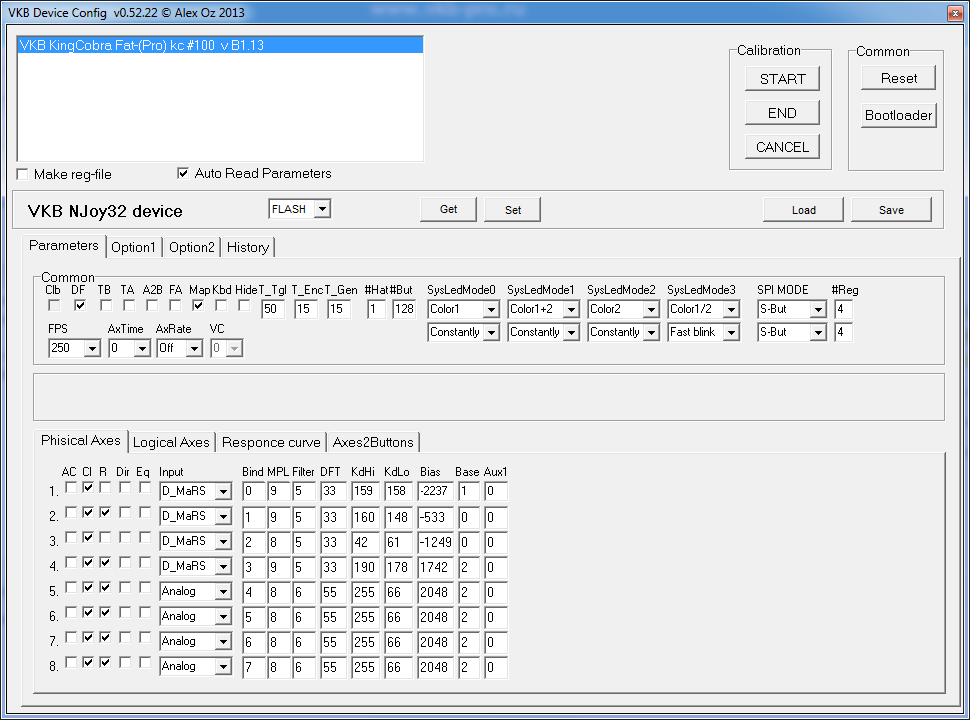Click the T_Tgl field showing 50

coord(273,309)
